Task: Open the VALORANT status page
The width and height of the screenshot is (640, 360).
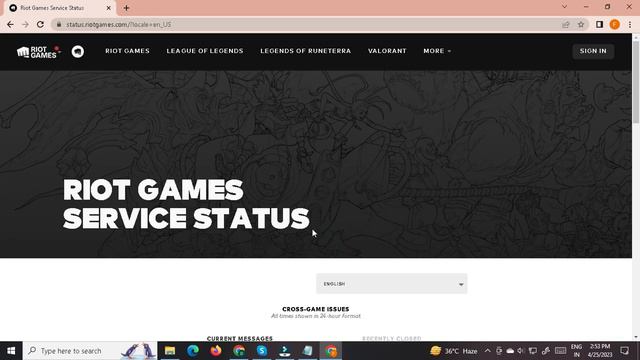Action: pyautogui.click(x=387, y=51)
